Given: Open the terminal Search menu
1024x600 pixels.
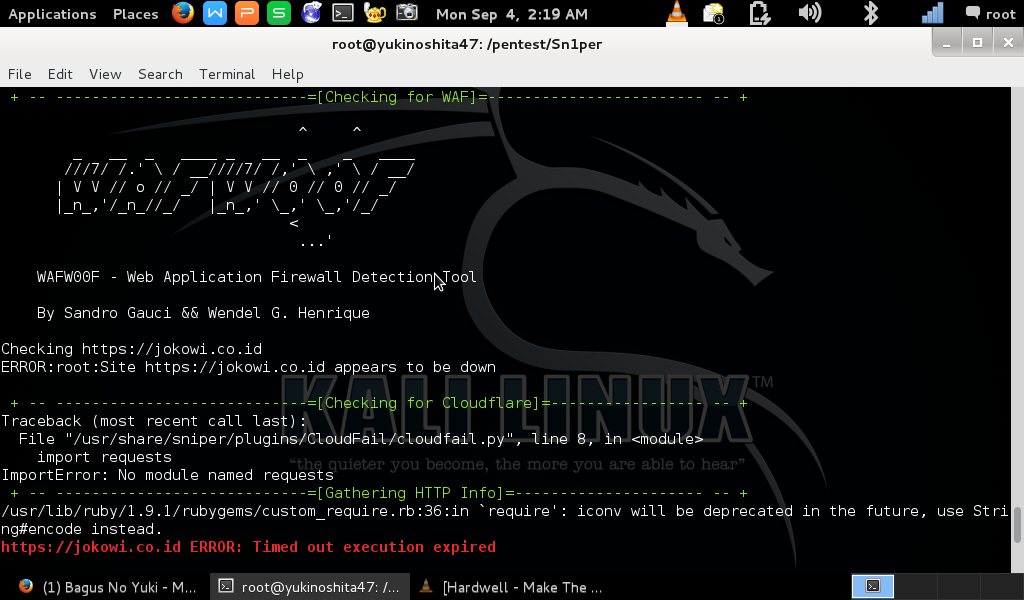Looking at the screenshot, I should (x=160, y=74).
